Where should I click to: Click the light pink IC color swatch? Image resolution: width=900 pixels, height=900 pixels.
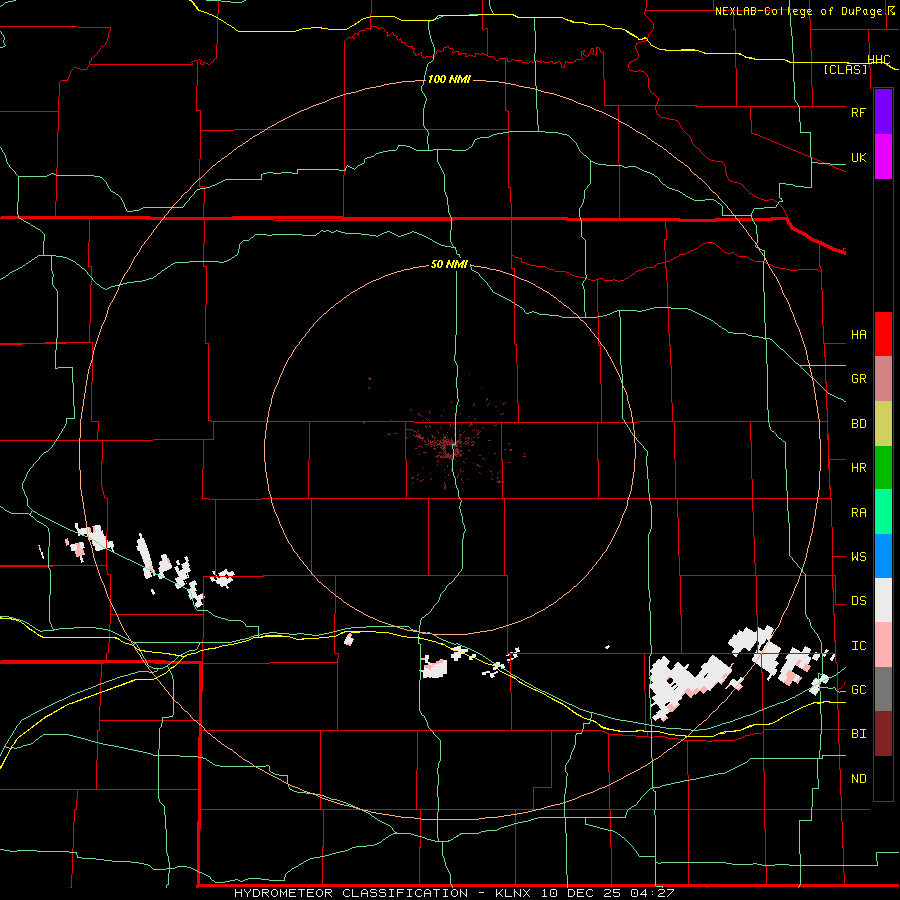click(x=883, y=645)
